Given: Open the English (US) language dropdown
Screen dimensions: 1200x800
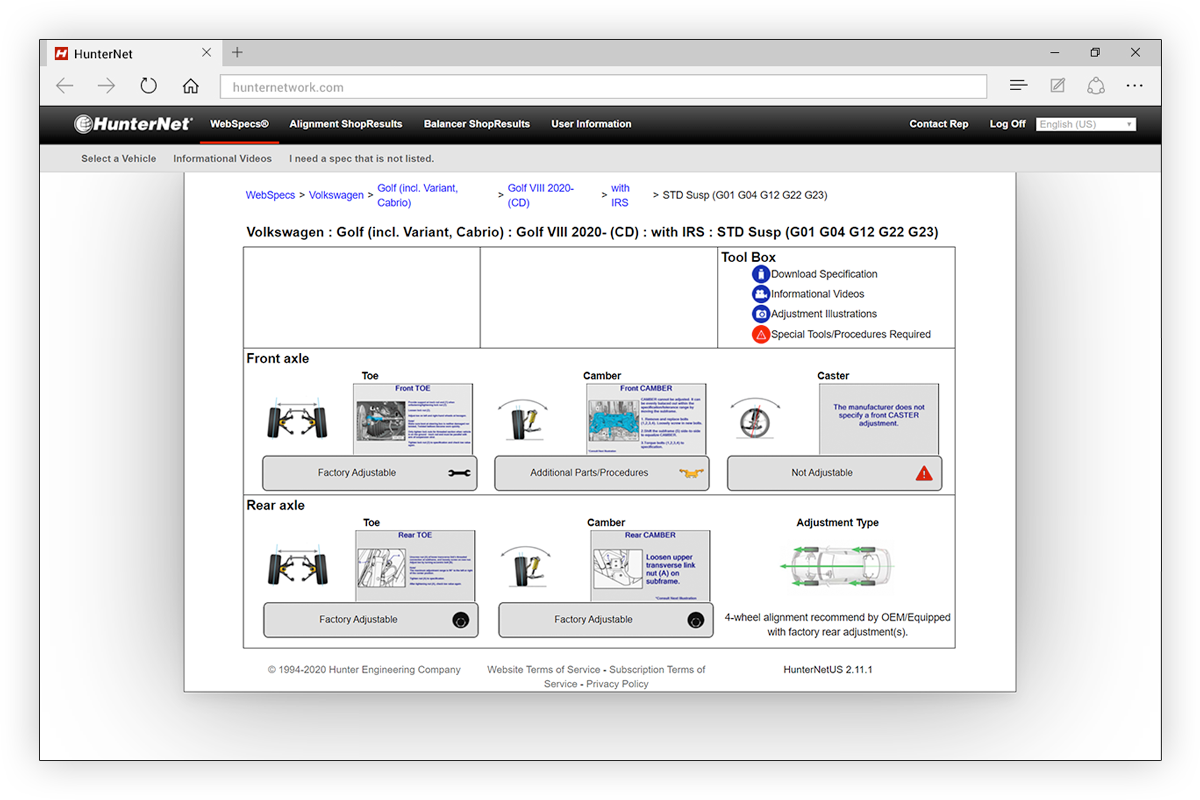Looking at the screenshot, I should (x=1086, y=124).
